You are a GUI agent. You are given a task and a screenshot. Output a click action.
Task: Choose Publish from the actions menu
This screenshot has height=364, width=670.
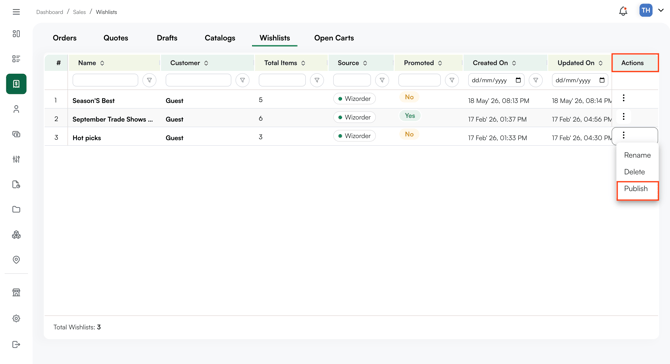[635, 188]
